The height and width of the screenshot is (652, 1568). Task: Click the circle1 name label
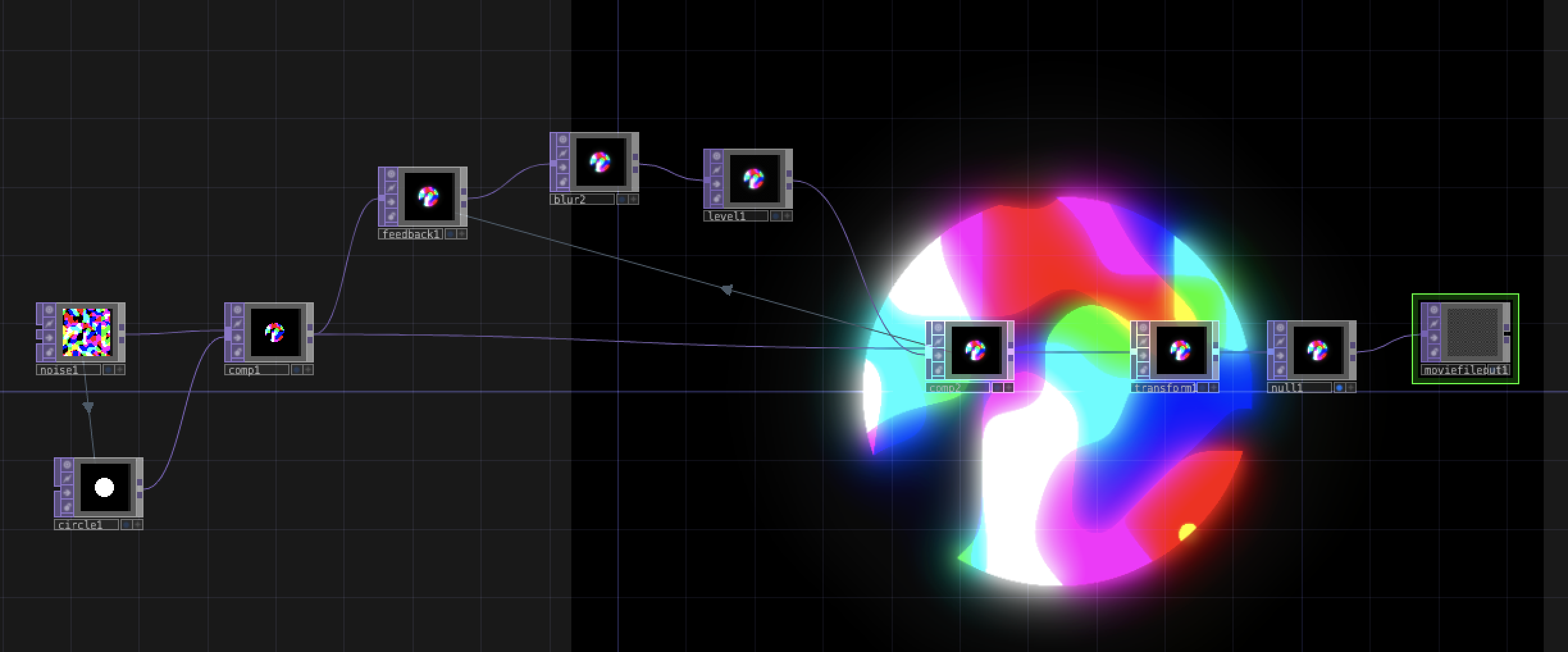point(86,525)
